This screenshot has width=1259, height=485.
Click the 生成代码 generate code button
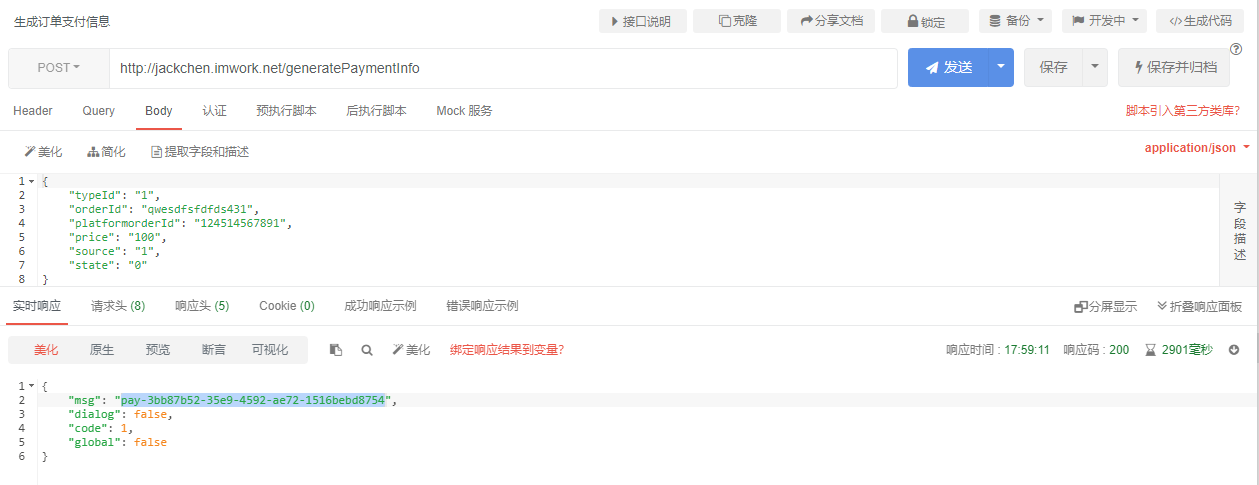tap(1200, 21)
